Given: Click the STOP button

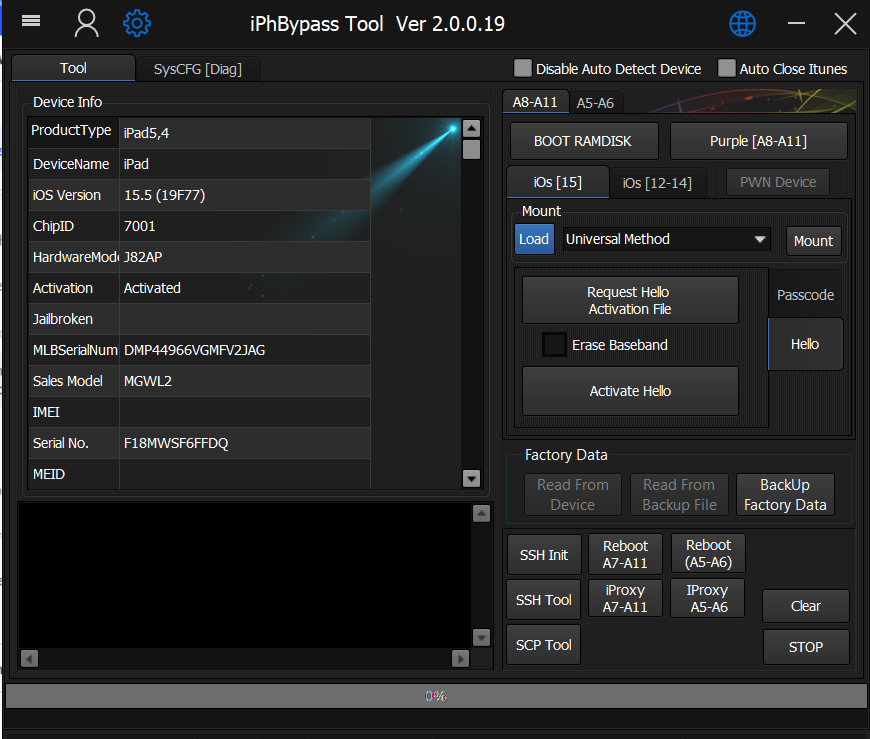Looking at the screenshot, I should tap(806, 647).
